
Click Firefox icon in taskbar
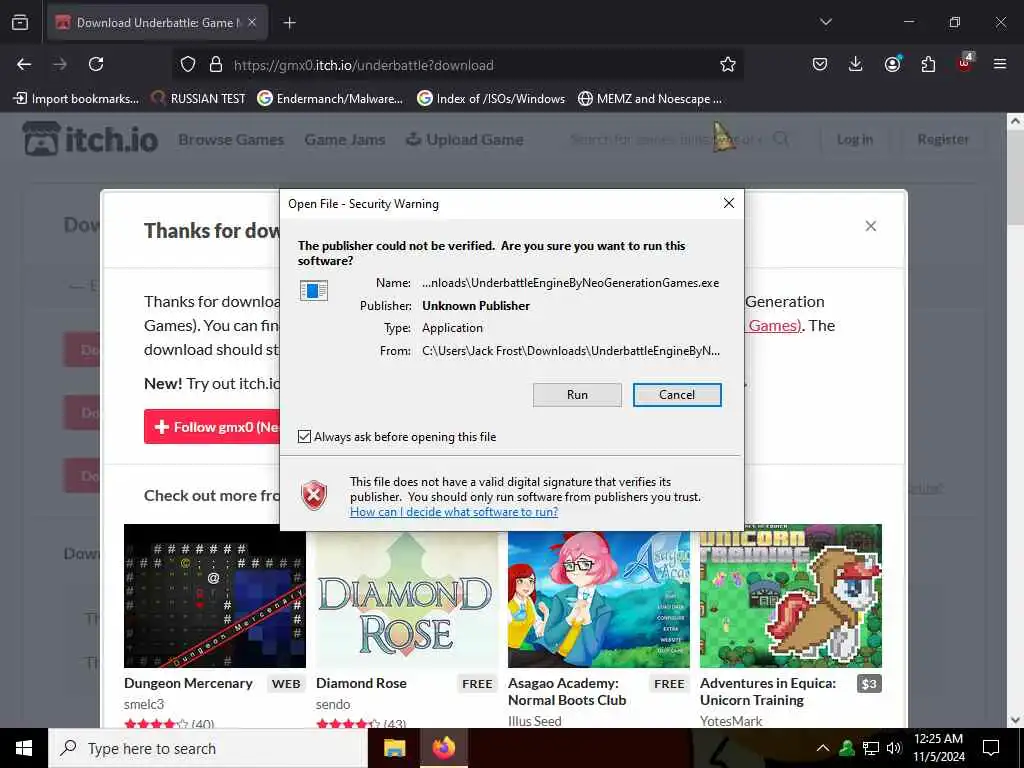444,748
